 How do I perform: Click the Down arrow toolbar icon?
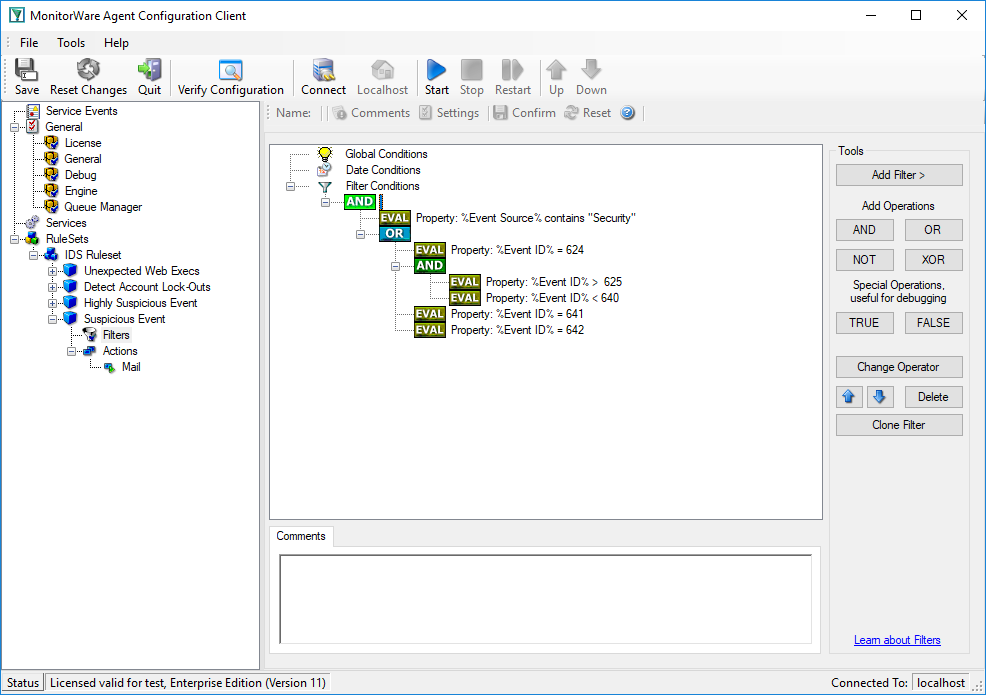[x=591, y=77]
